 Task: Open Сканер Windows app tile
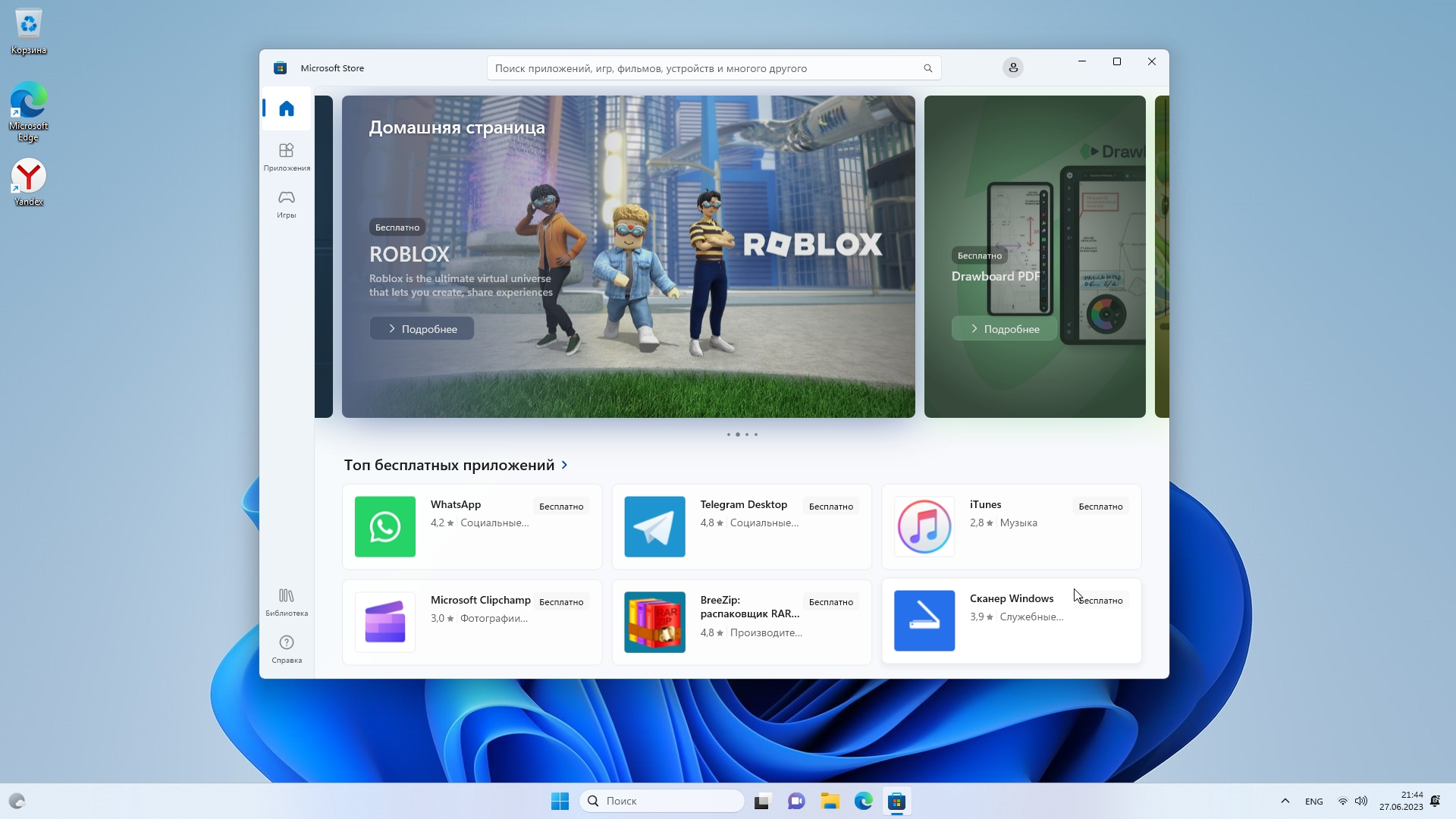point(1011,620)
